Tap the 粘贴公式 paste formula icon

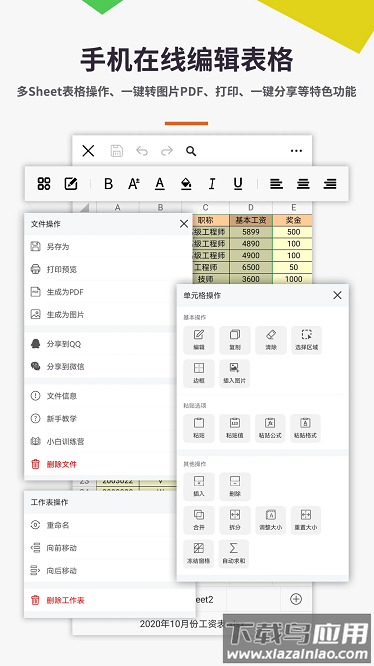click(x=270, y=428)
